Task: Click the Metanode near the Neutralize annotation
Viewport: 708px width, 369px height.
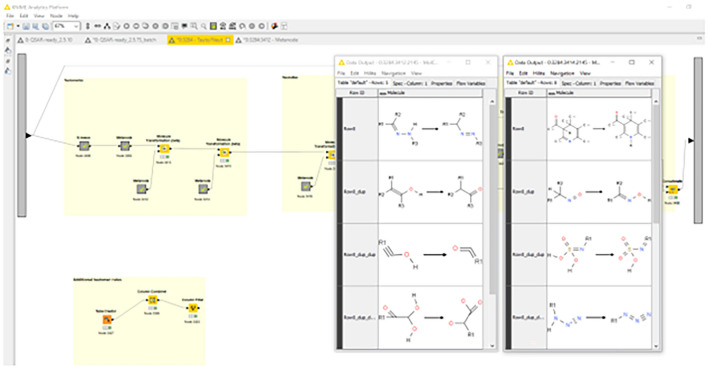Action: pyautogui.click(x=306, y=186)
